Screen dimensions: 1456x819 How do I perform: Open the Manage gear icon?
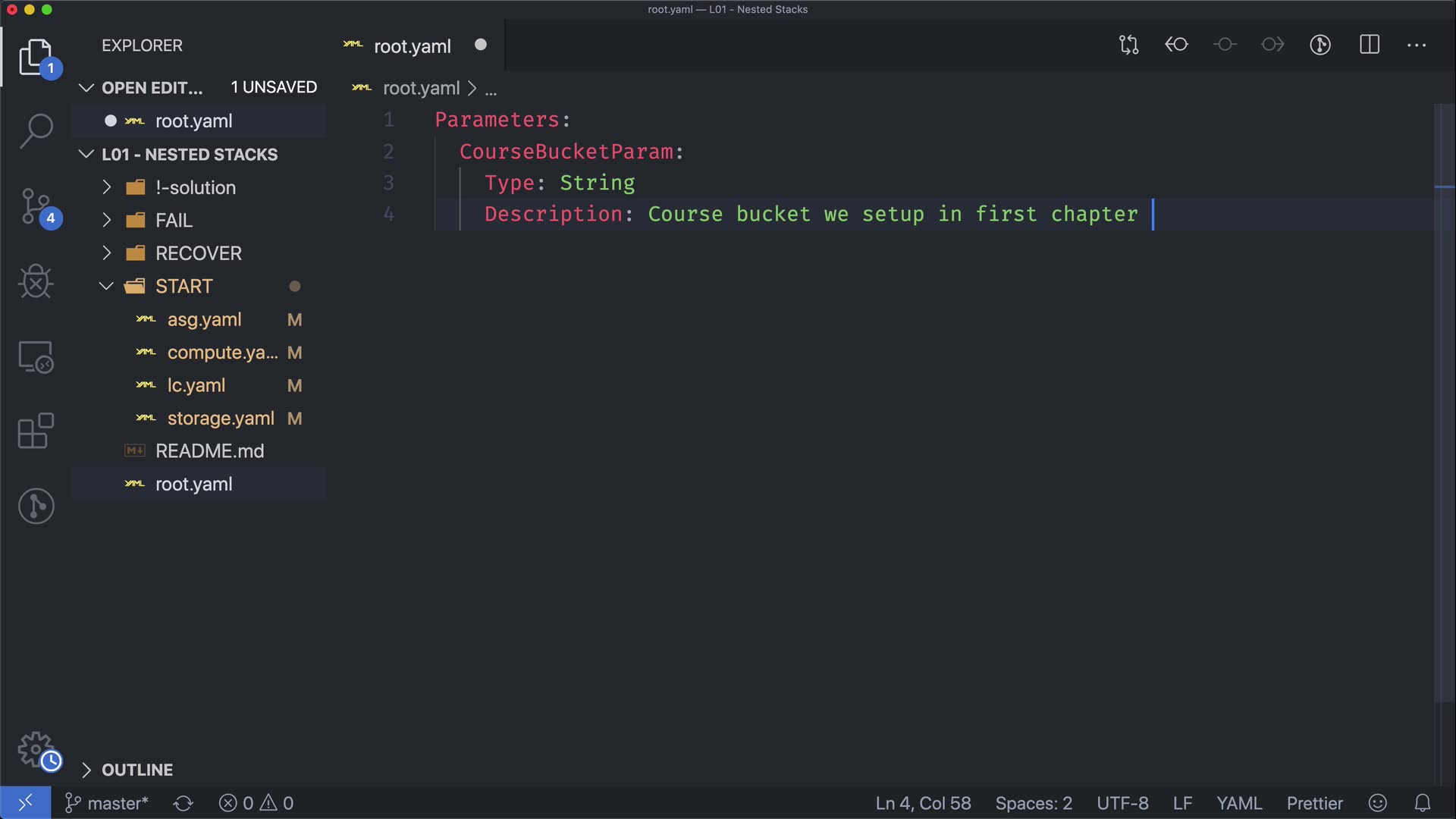[x=36, y=749]
